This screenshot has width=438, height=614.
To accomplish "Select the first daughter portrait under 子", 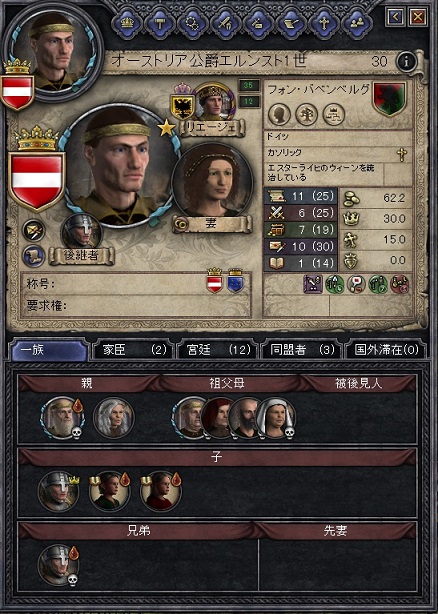I will point(109,491).
